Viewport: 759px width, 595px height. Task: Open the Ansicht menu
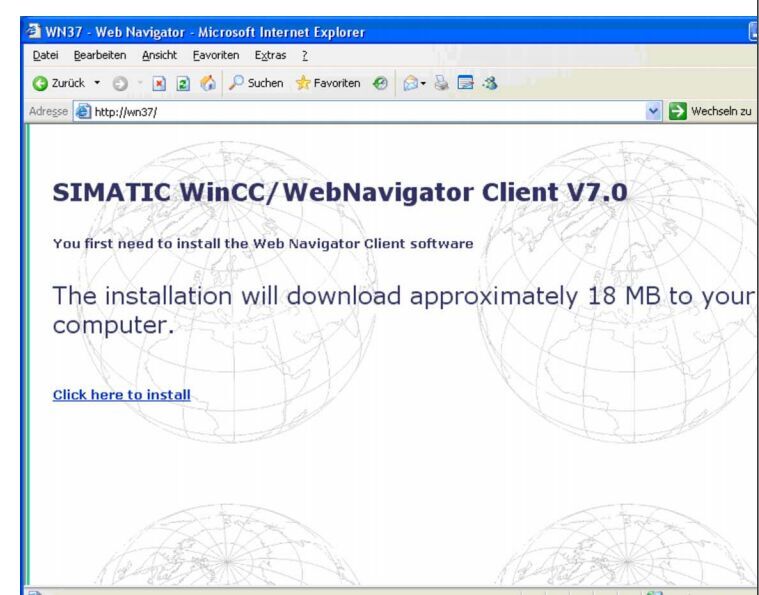(x=159, y=56)
